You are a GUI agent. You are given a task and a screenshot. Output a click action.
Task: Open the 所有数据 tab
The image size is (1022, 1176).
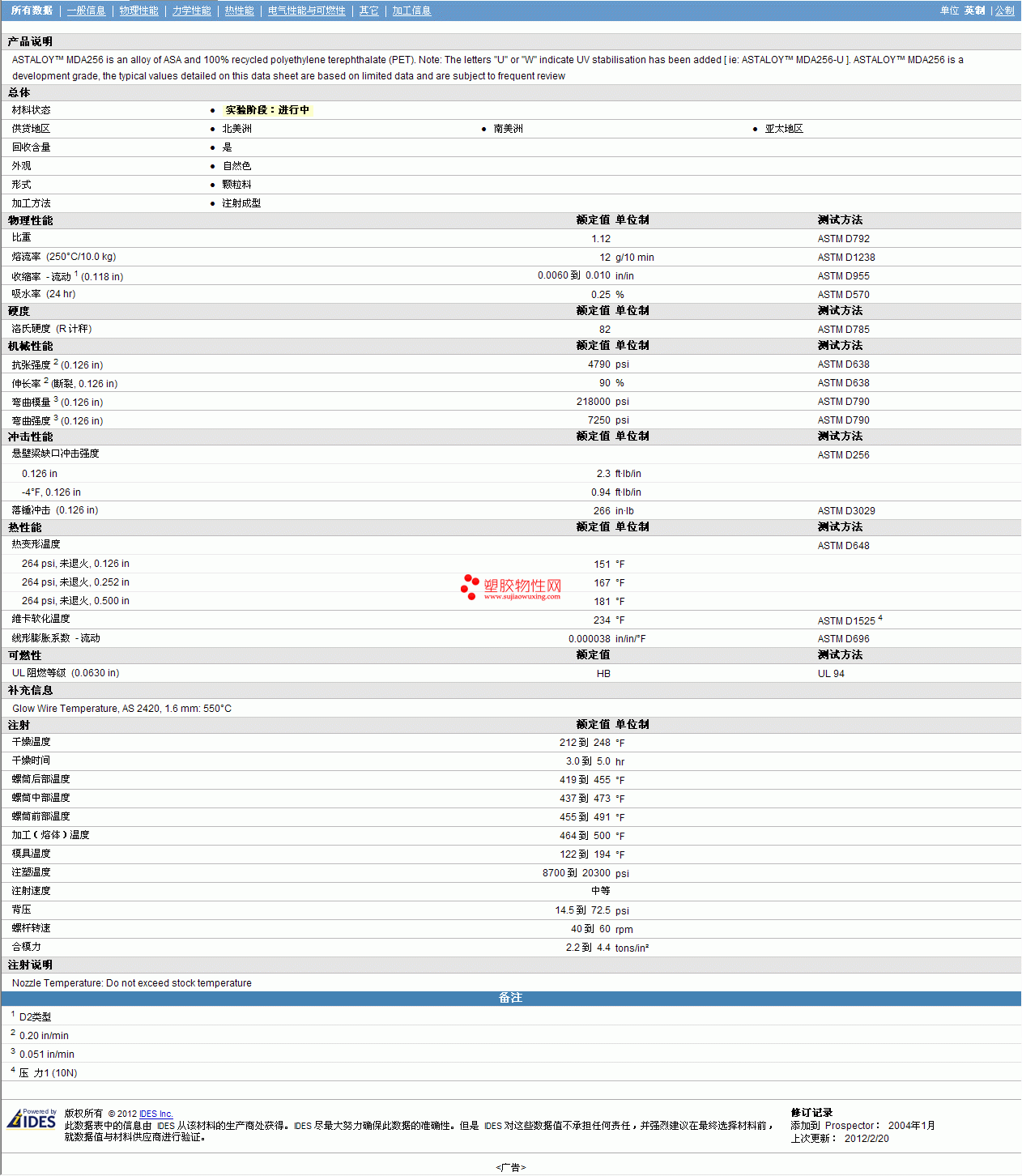tap(32, 11)
